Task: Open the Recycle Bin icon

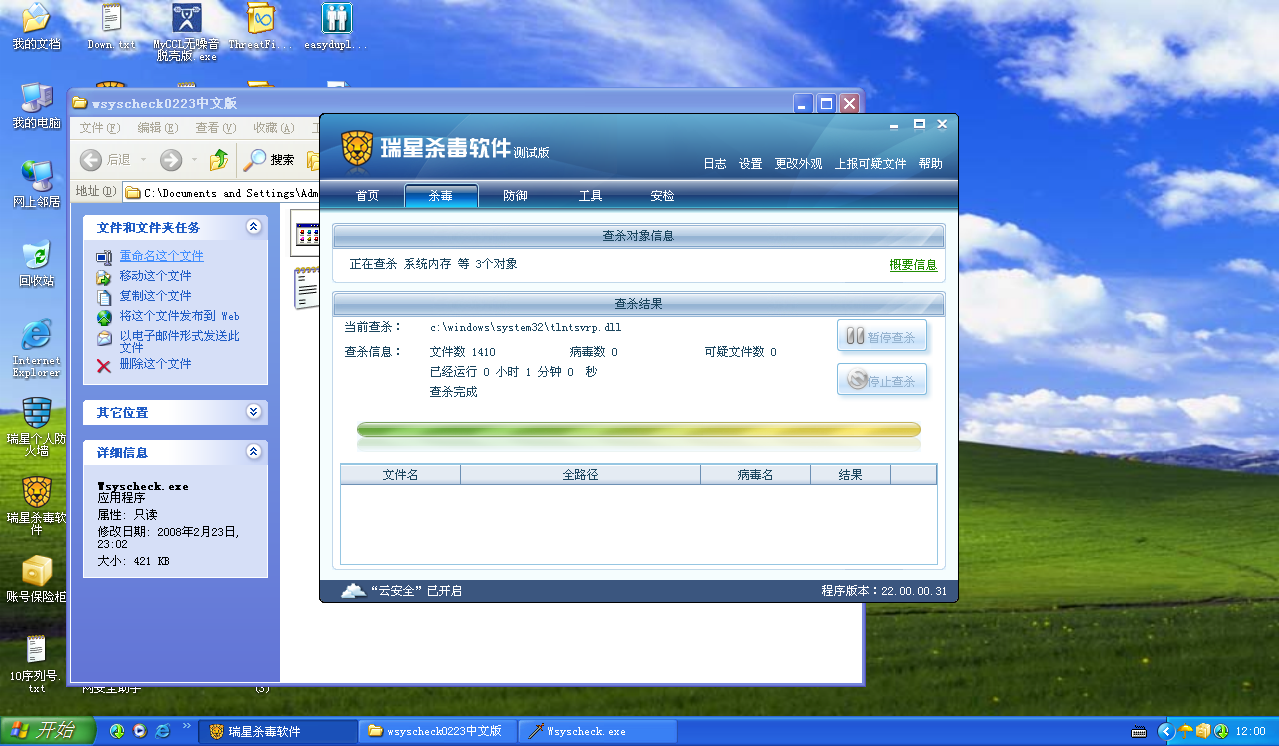Action: click(36, 263)
